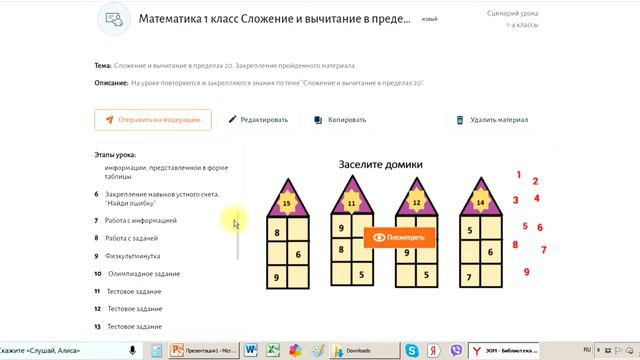Click the lesson title Математика 1 класс
The height and width of the screenshot is (360, 640).
click(274, 19)
